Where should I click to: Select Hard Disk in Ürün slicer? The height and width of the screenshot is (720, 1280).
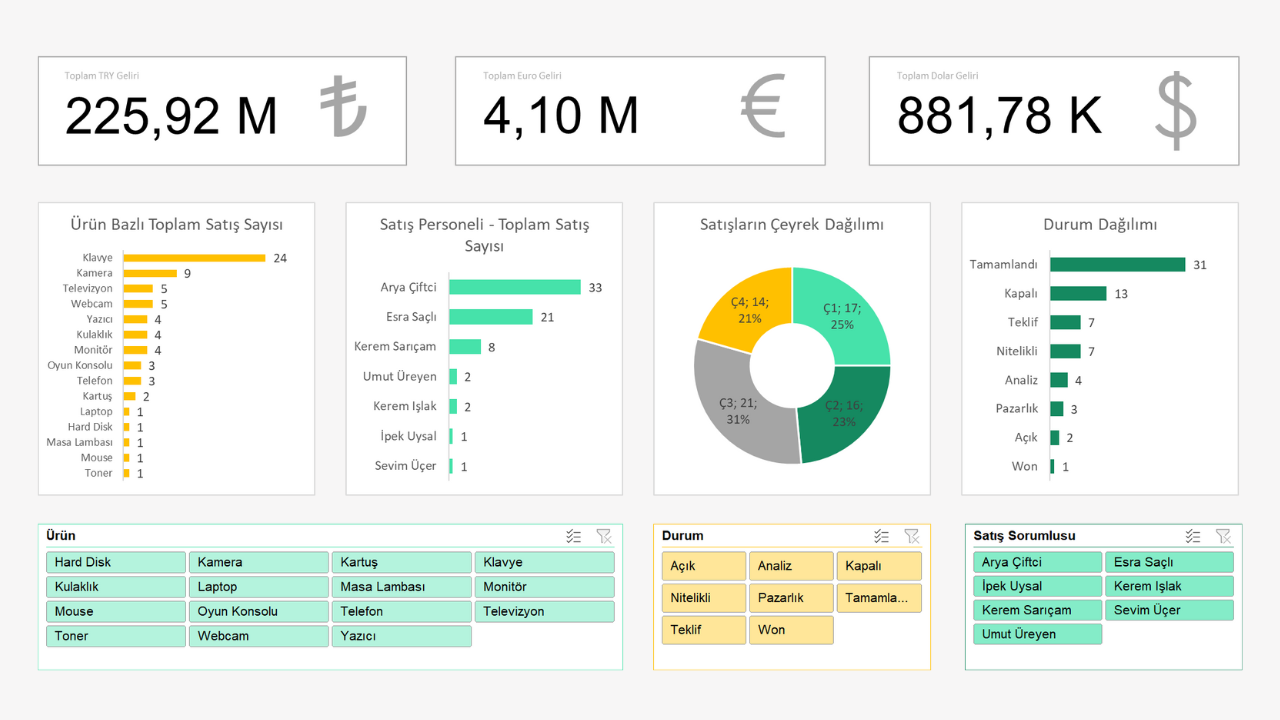(x=116, y=562)
